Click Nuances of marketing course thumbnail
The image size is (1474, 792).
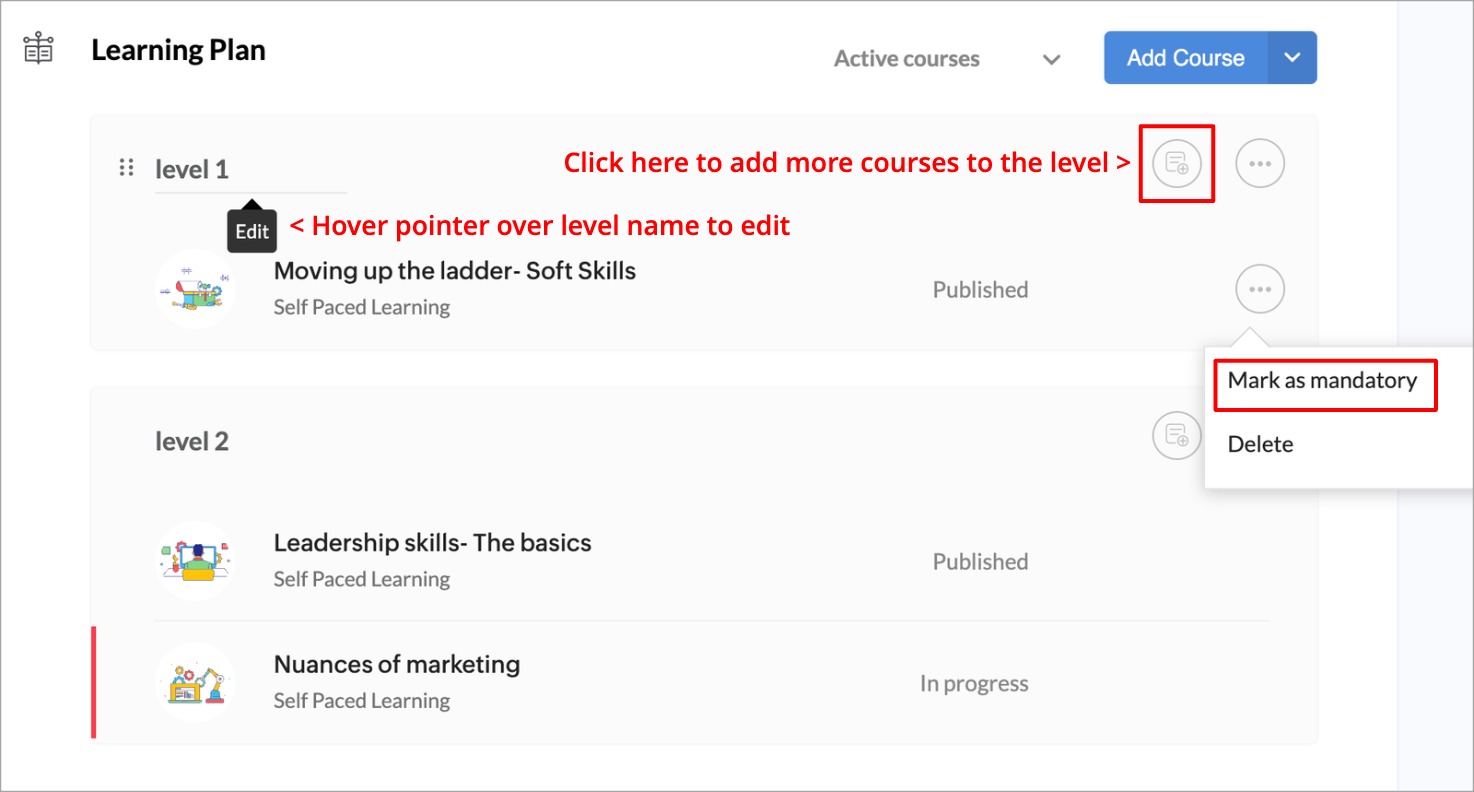pos(196,682)
